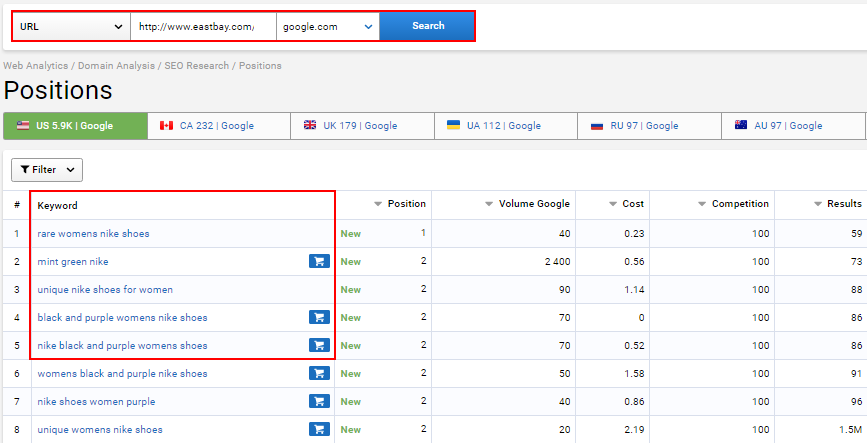The image size is (867, 443).
Task: Click the New label in rare womens nike shoes row
Action: (x=351, y=234)
